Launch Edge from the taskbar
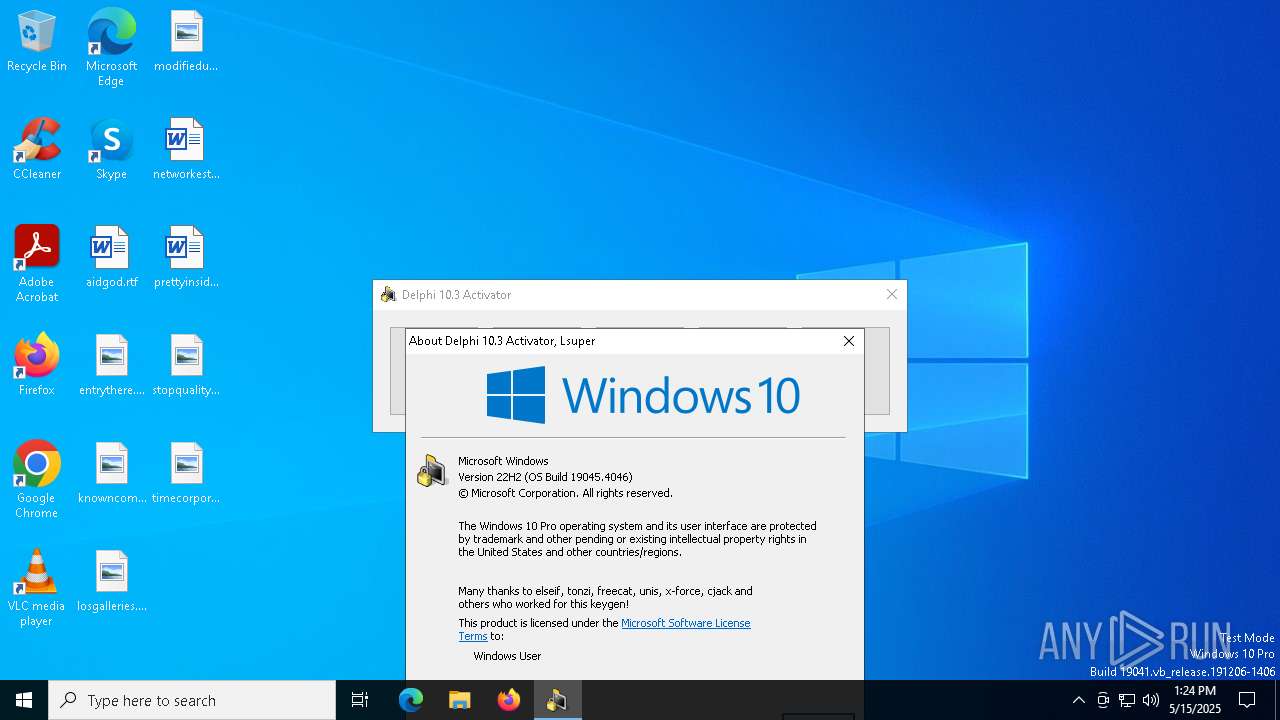This screenshot has height=720, width=1280. tap(411, 700)
